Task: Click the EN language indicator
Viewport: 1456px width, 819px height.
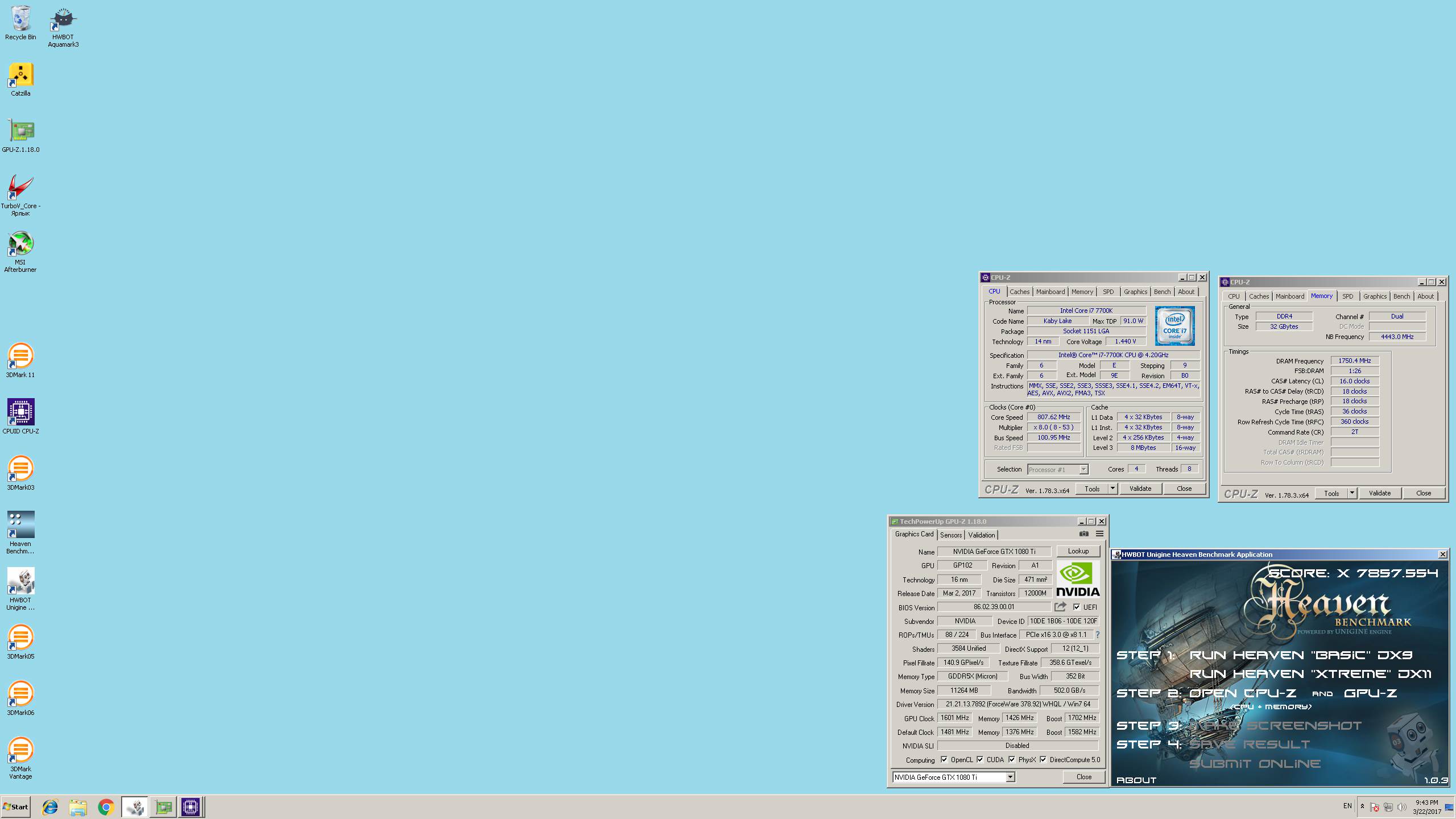Action: tap(1347, 806)
